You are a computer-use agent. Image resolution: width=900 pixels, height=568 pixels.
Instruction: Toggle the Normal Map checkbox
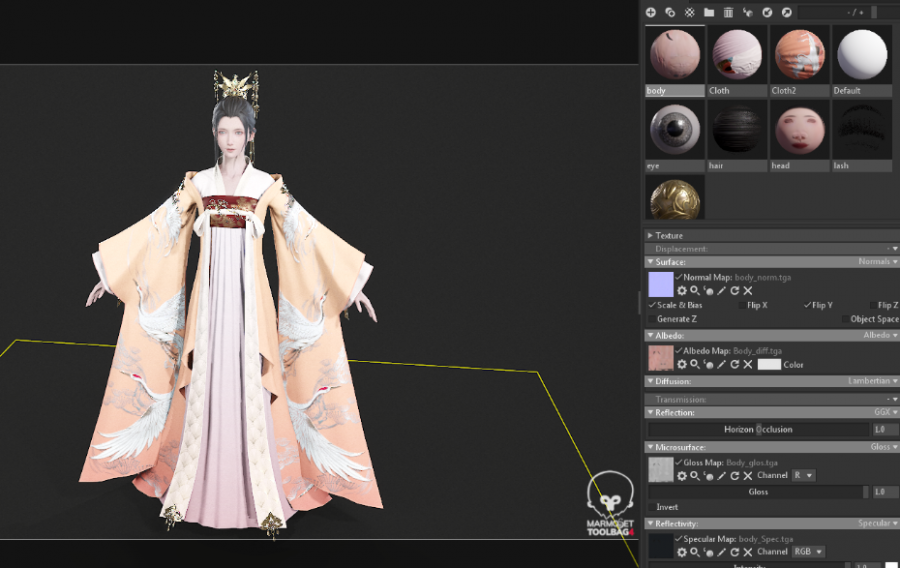click(x=678, y=277)
